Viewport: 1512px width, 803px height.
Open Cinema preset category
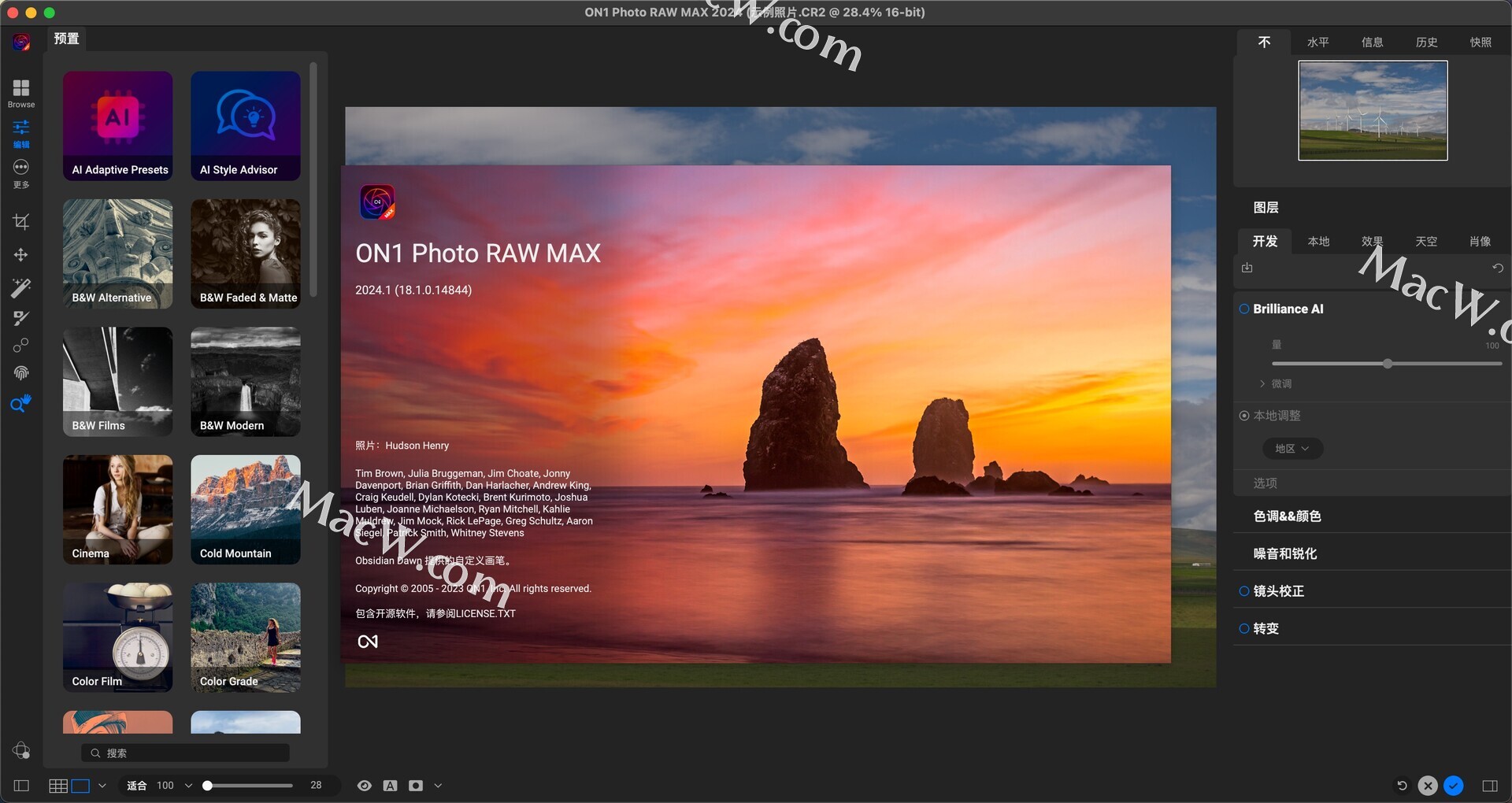coord(117,509)
